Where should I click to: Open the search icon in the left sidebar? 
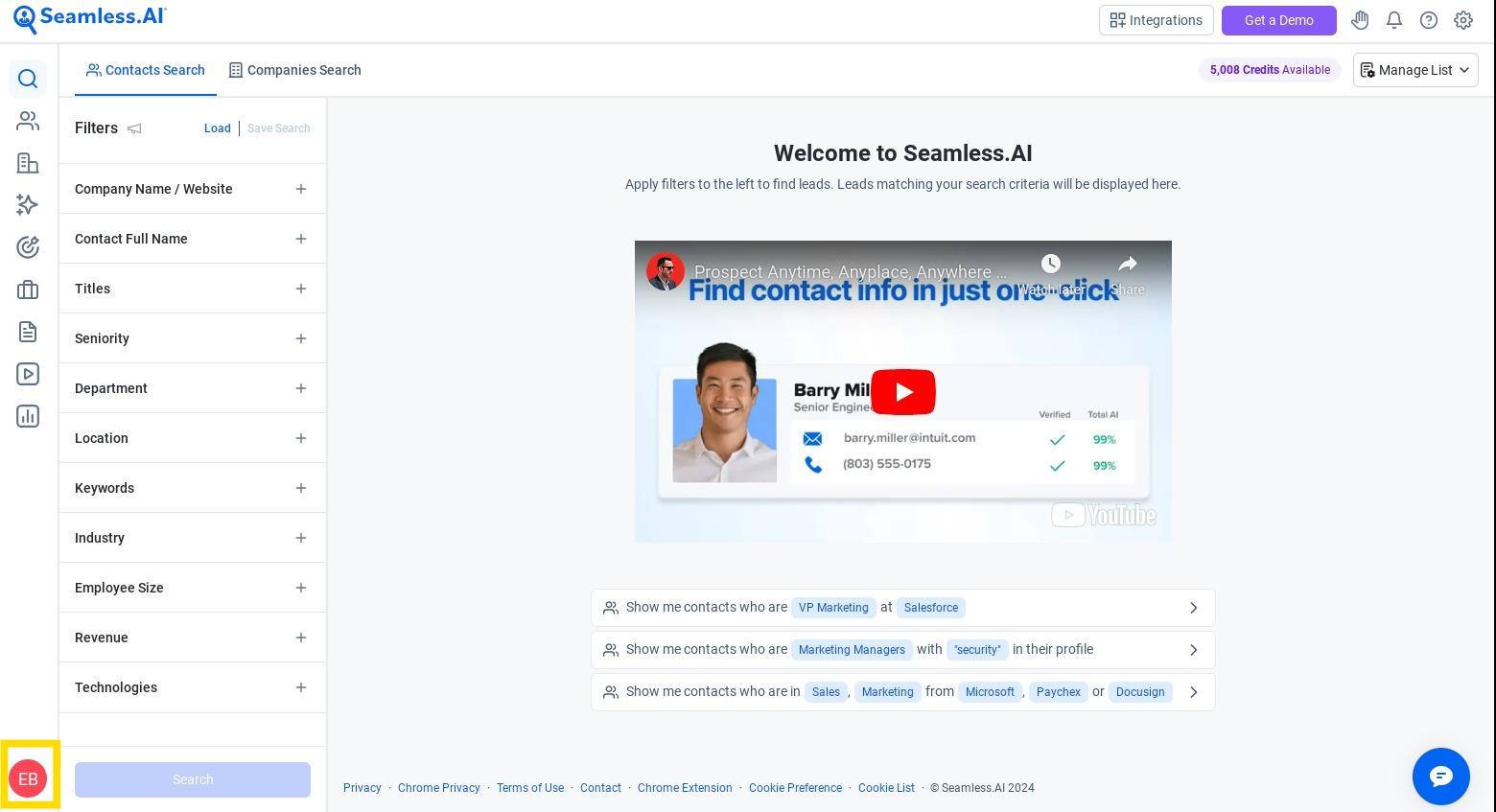(x=28, y=79)
